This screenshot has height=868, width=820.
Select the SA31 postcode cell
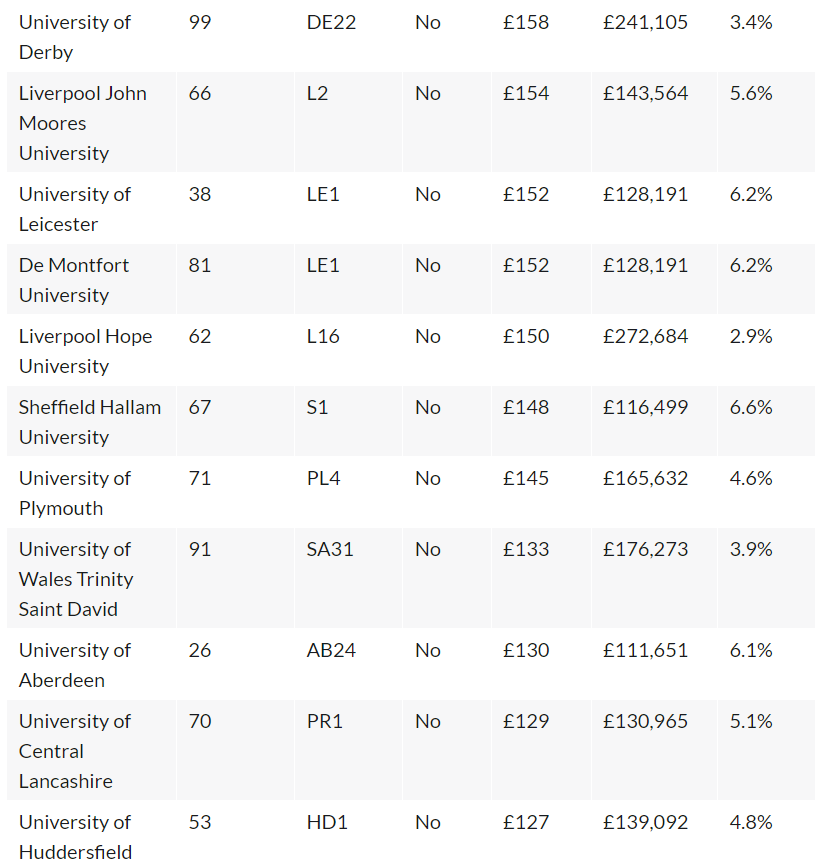point(349,578)
